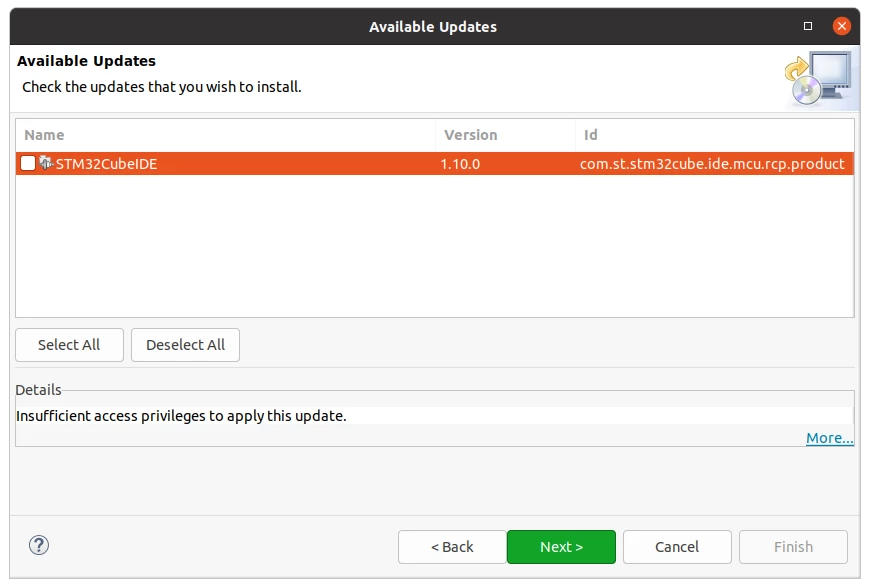Proceed with the Next button
The height and width of the screenshot is (588, 870).
(x=562, y=547)
